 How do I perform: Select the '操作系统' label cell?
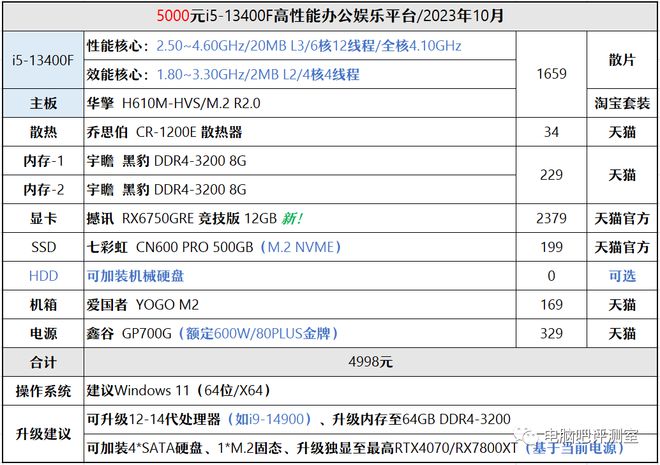pyautogui.click(x=43, y=391)
